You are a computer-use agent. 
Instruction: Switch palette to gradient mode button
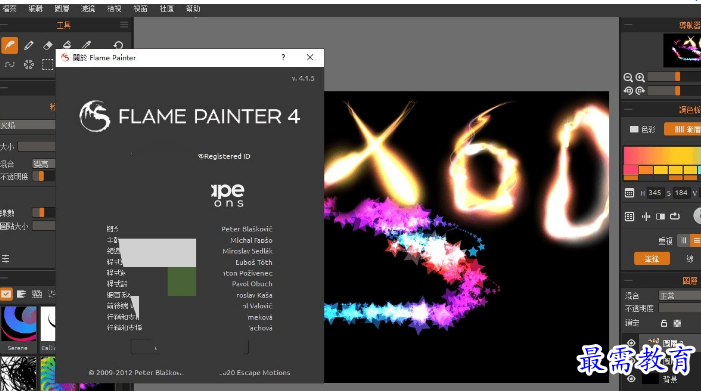tap(683, 129)
